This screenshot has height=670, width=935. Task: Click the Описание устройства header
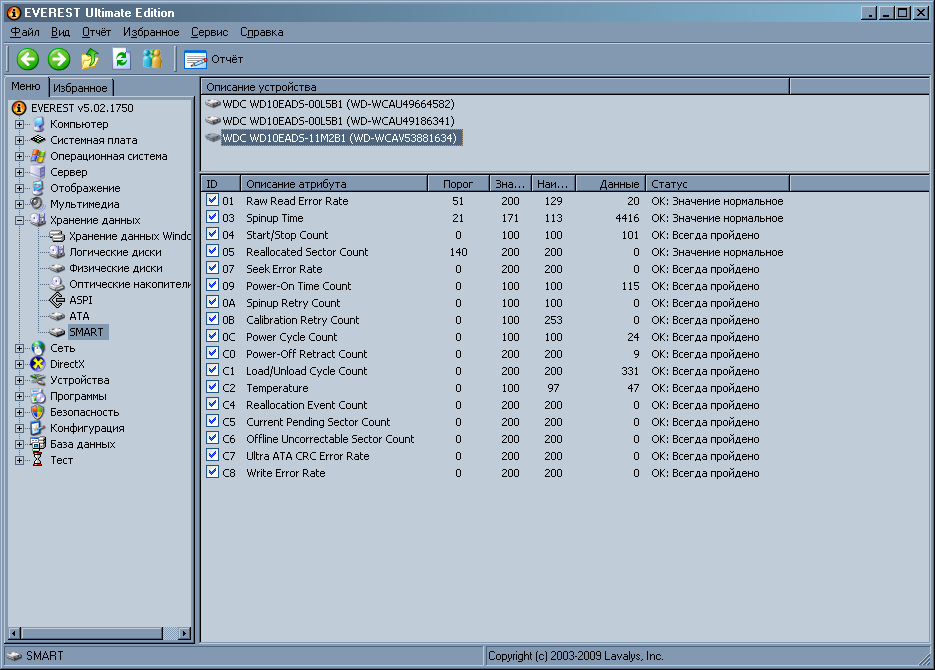(495, 87)
